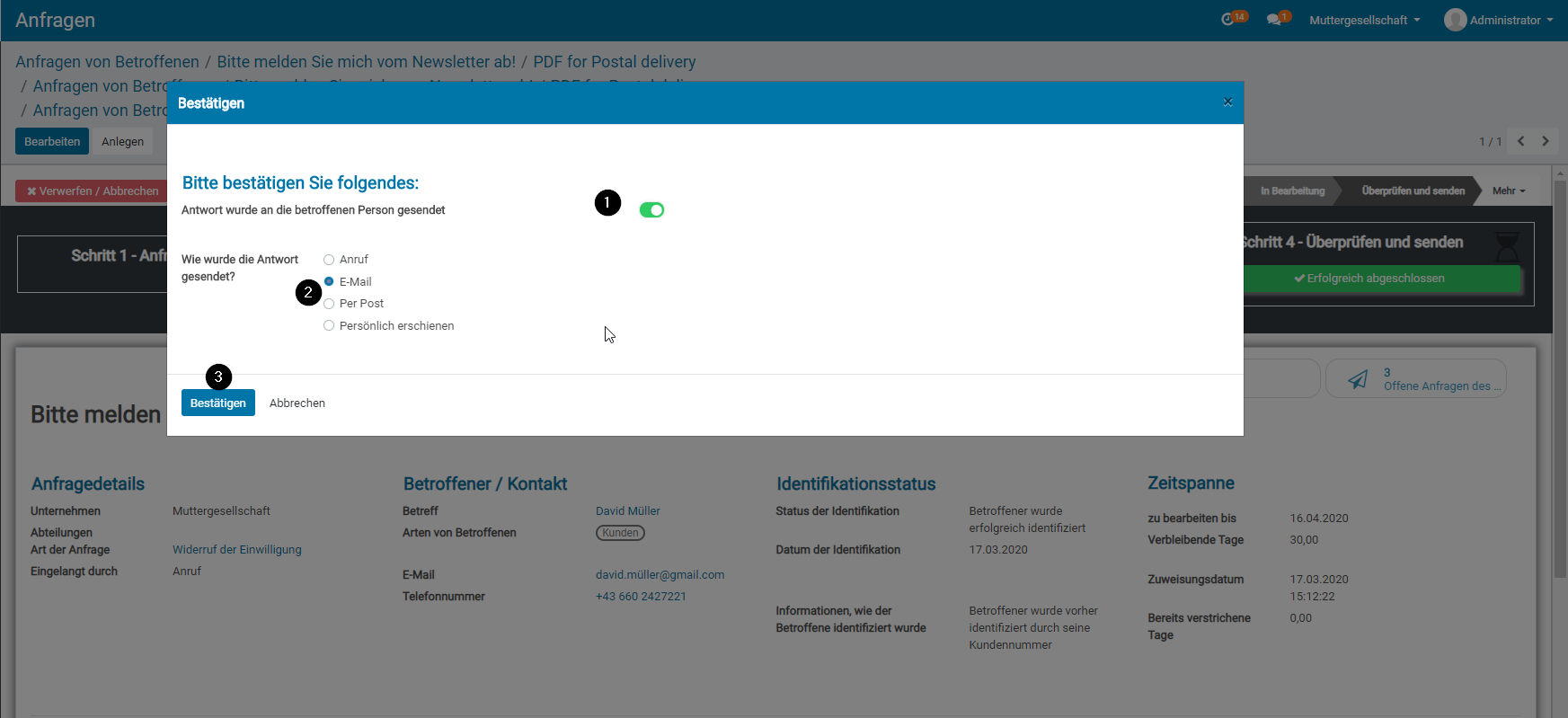Select Persönlich erschienen radio option
Image resolution: width=1568 pixels, height=718 pixels.
pos(329,325)
